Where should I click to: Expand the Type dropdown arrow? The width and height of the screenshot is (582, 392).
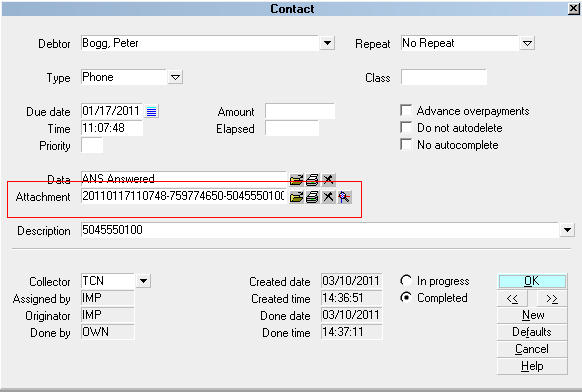point(175,77)
